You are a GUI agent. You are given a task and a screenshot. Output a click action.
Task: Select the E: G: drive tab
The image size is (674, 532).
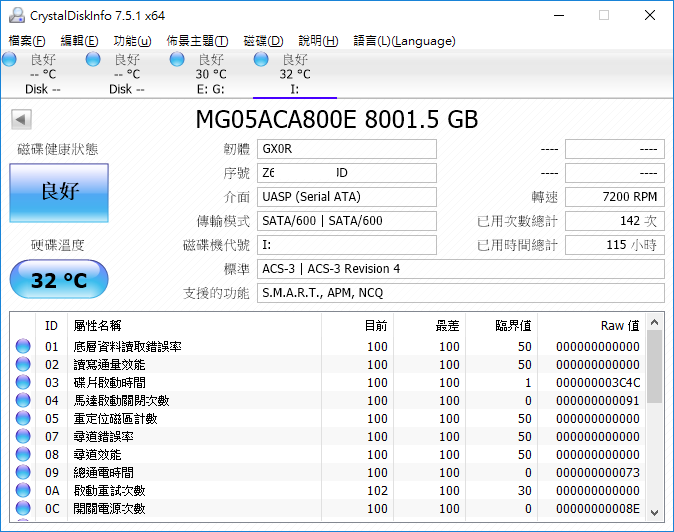[211, 74]
